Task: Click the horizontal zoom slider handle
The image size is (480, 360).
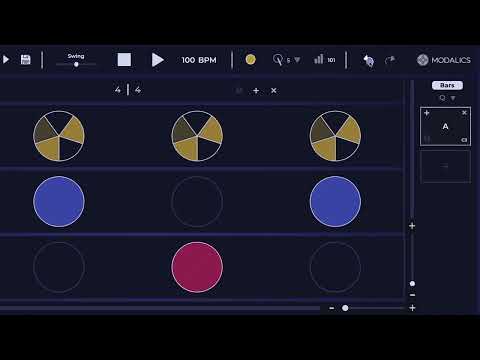Action: click(x=345, y=308)
